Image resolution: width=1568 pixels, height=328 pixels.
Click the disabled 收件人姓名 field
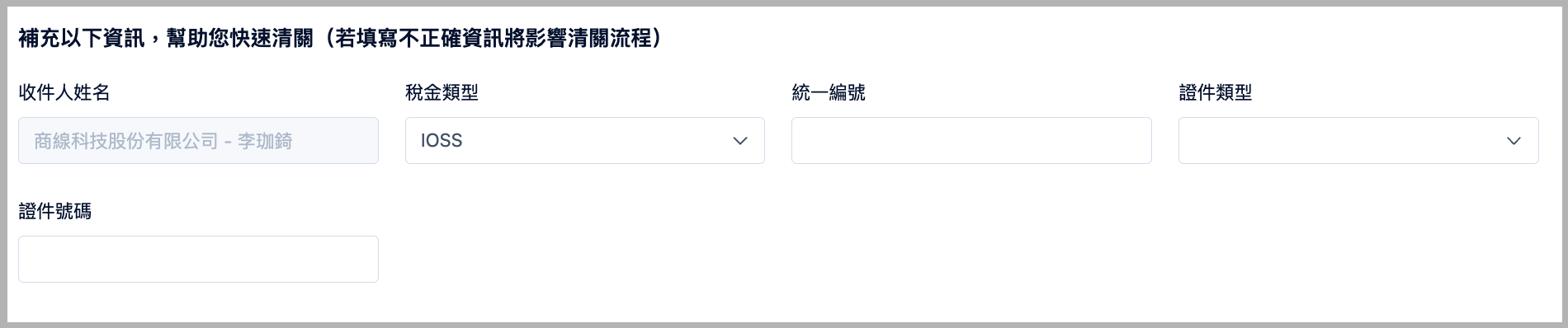198,140
